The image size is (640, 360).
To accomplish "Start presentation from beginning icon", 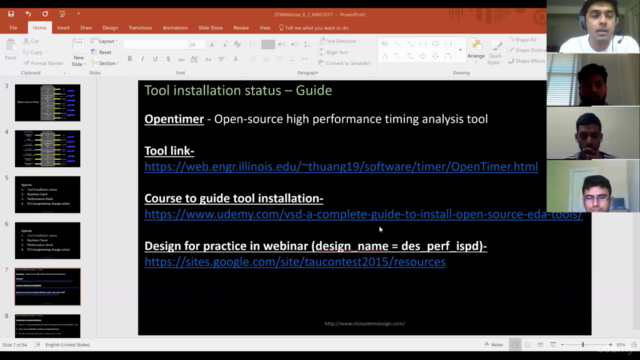I will click(62, 14).
